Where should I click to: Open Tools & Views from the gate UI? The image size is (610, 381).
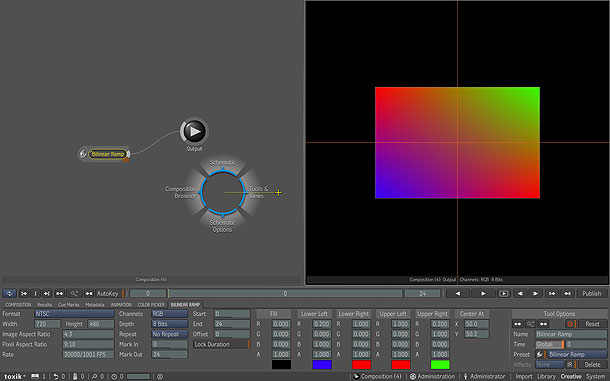[x=258, y=192]
